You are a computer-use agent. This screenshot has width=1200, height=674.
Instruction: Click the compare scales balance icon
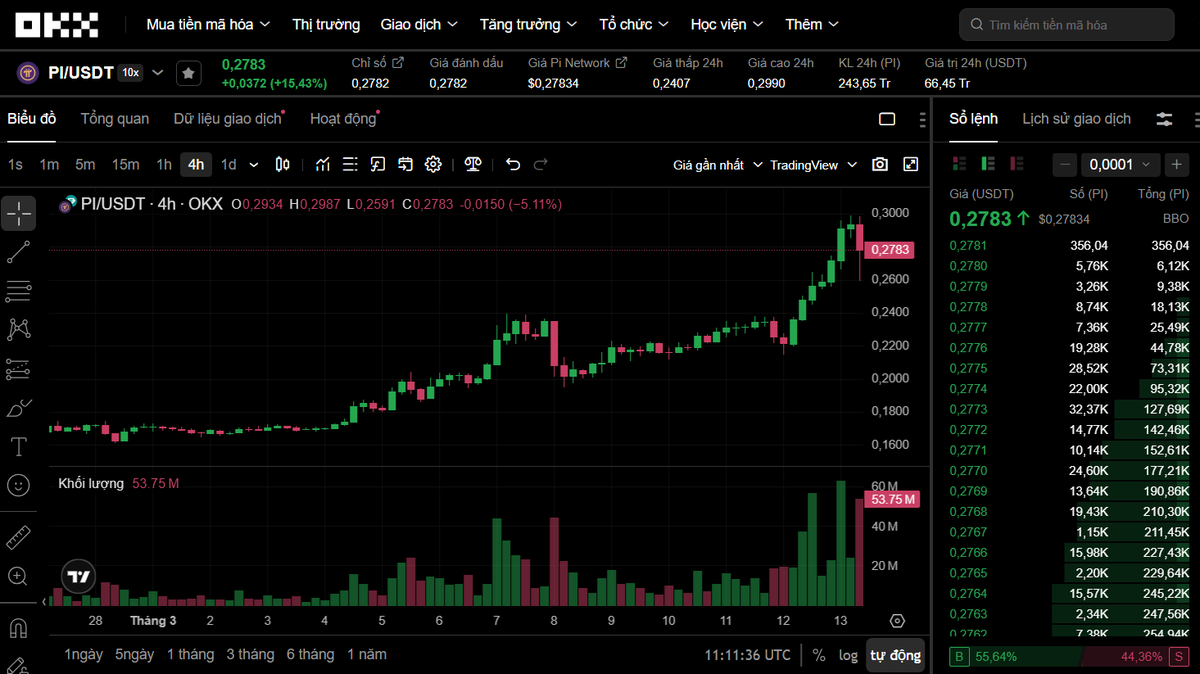[x=473, y=164]
